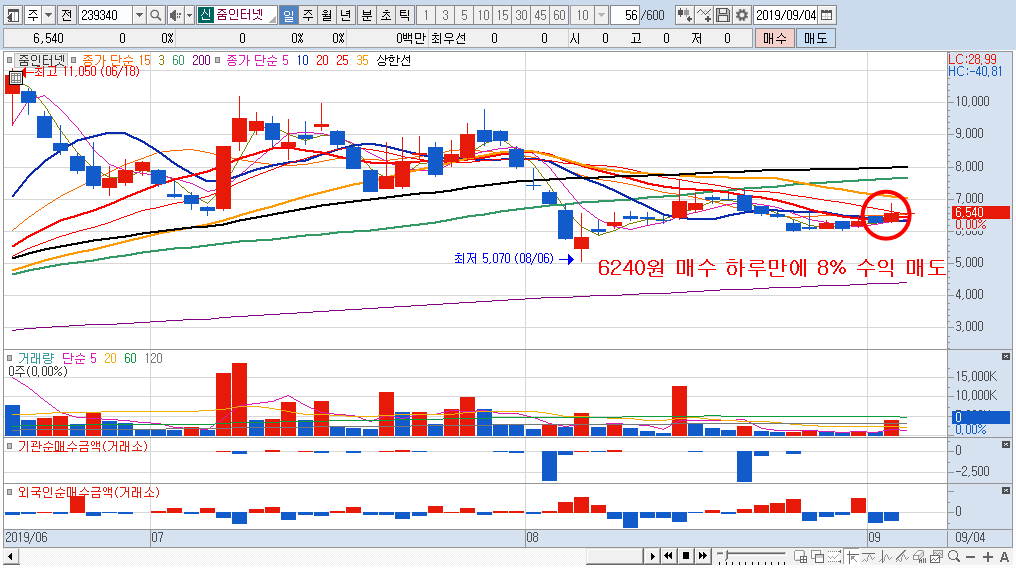Toggle the left panel icon in toolbar
The image size is (1016, 568).
click(12, 15)
